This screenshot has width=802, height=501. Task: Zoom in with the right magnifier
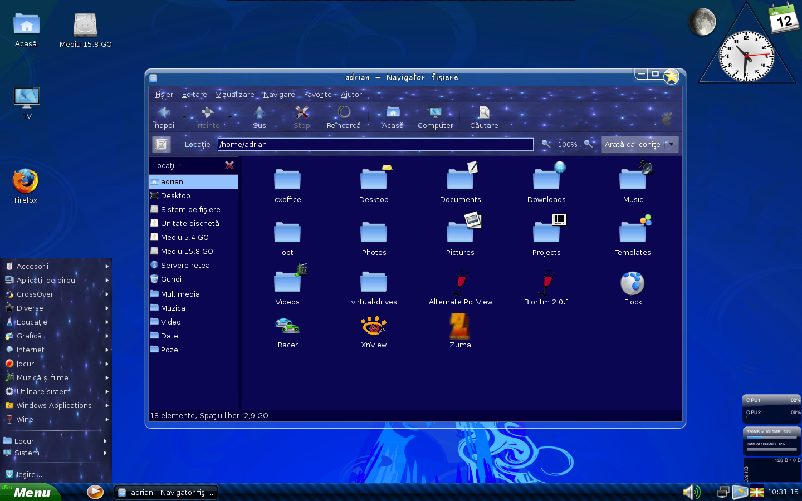589,144
